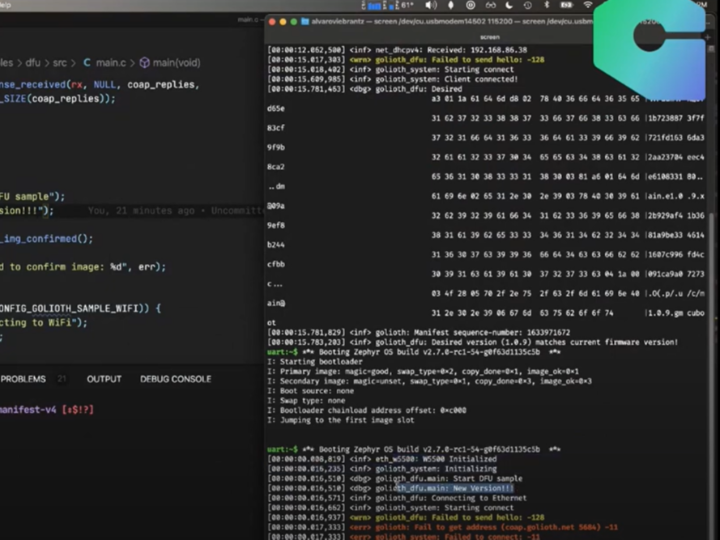Image resolution: width=720 pixels, height=540 pixels.
Task: Click the glasses icon in the menu bar
Action: (x=490, y=5)
